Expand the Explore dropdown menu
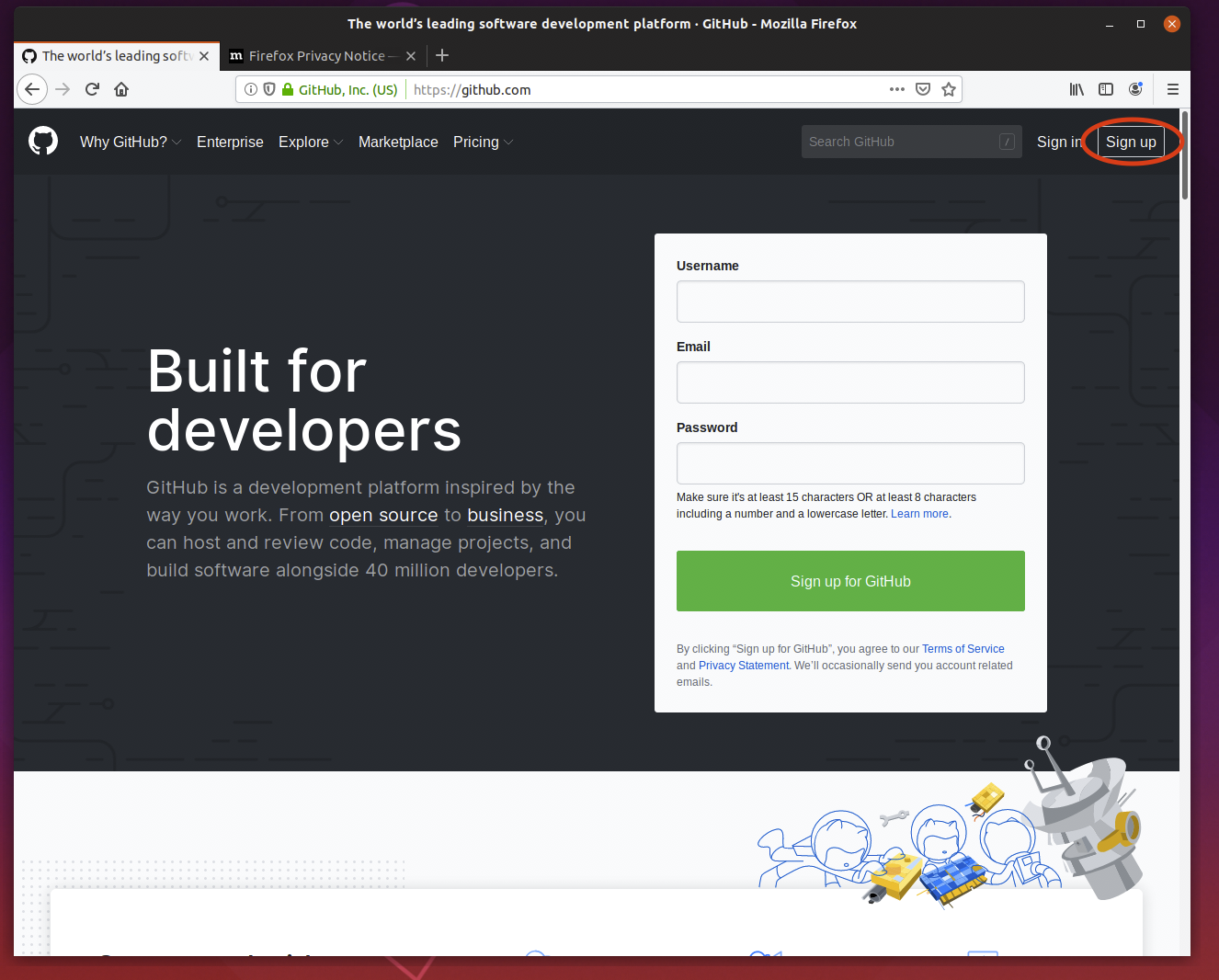1219x980 pixels. click(x=311, y=142)
